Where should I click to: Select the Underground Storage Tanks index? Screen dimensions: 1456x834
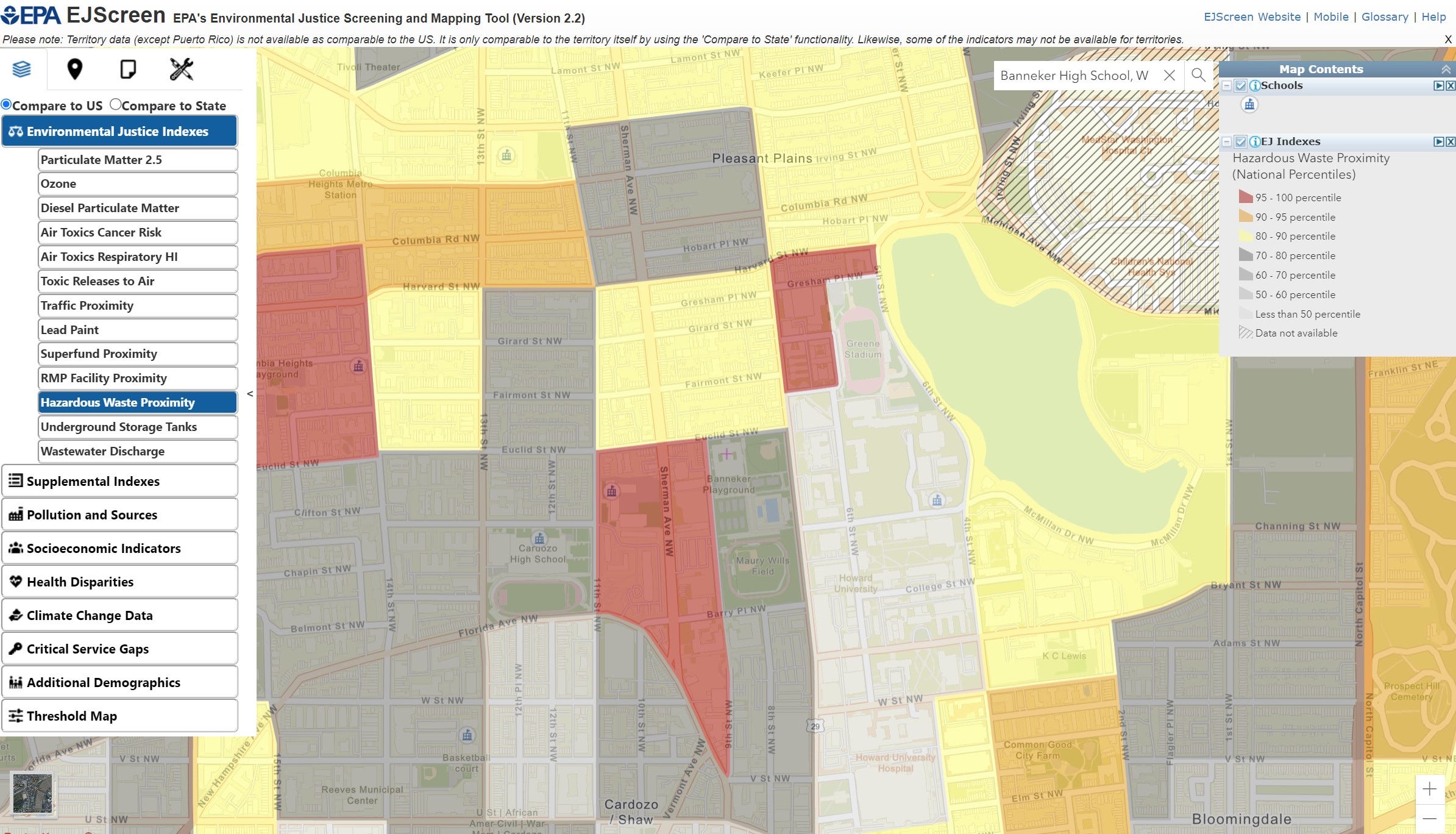138,427
